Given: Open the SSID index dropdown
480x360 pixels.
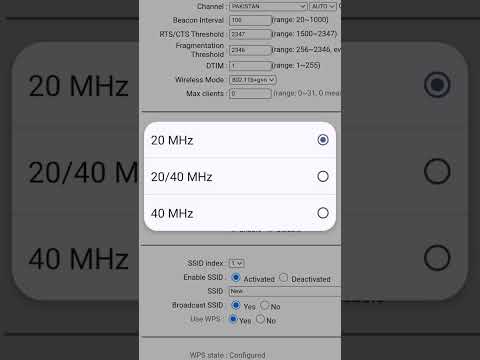Looking at the screenshot, I should (x=237, y=263).
